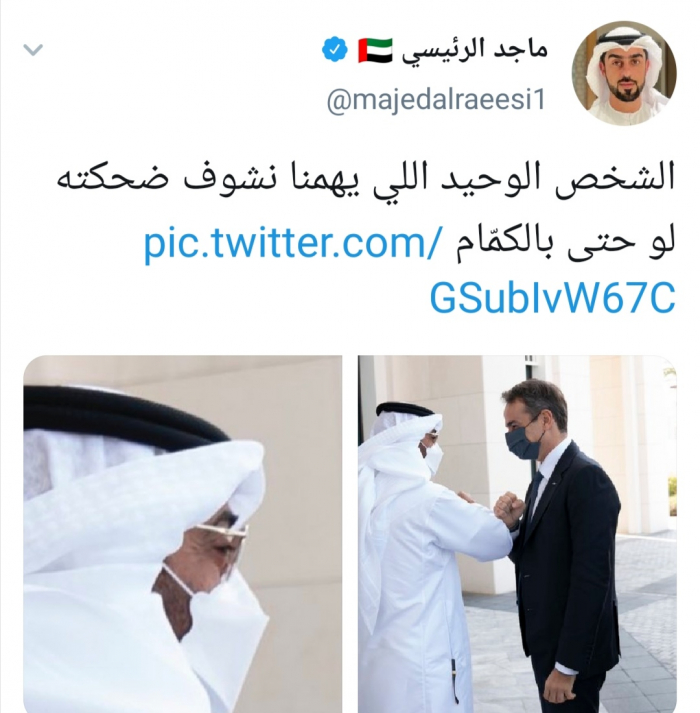The height and width of the screenshot is (713, 700).
Task: Open the right elbow-bump greeting photo
Action: (517, 534)
